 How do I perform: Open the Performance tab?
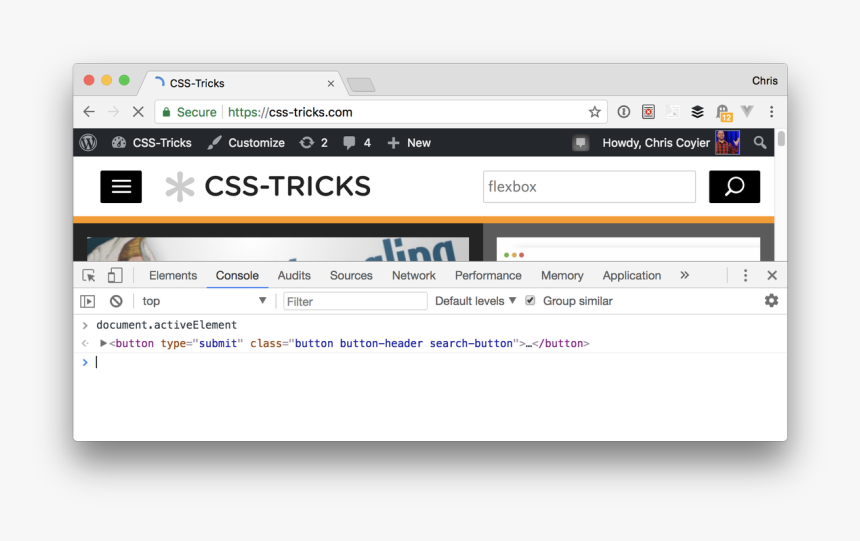[488, 275]
